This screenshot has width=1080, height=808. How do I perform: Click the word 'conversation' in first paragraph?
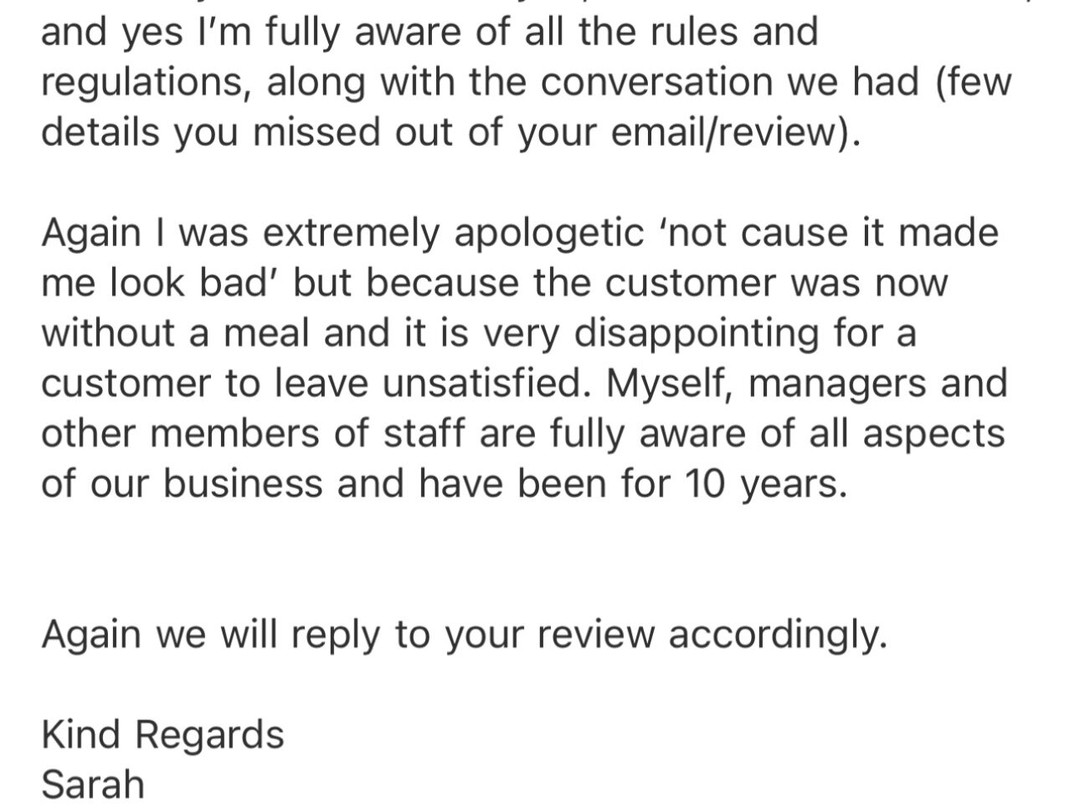click(656, 82)
